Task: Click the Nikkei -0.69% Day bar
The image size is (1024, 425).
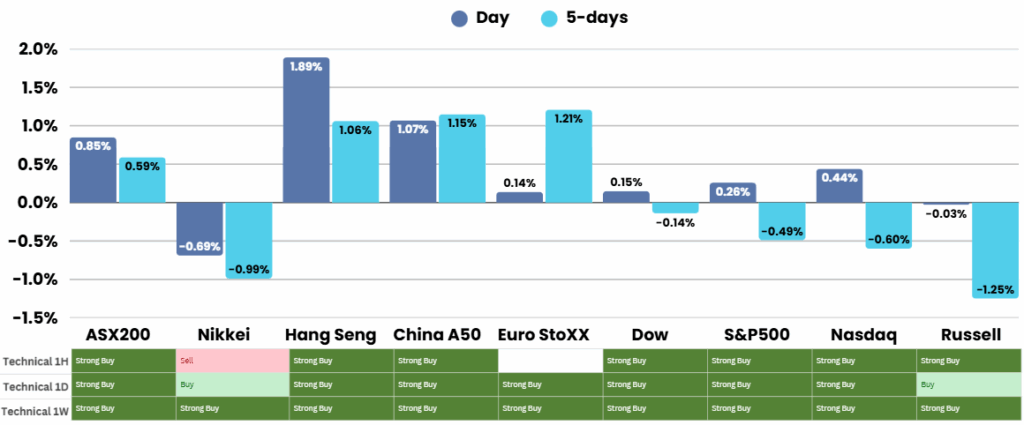Action: point(199,228)
